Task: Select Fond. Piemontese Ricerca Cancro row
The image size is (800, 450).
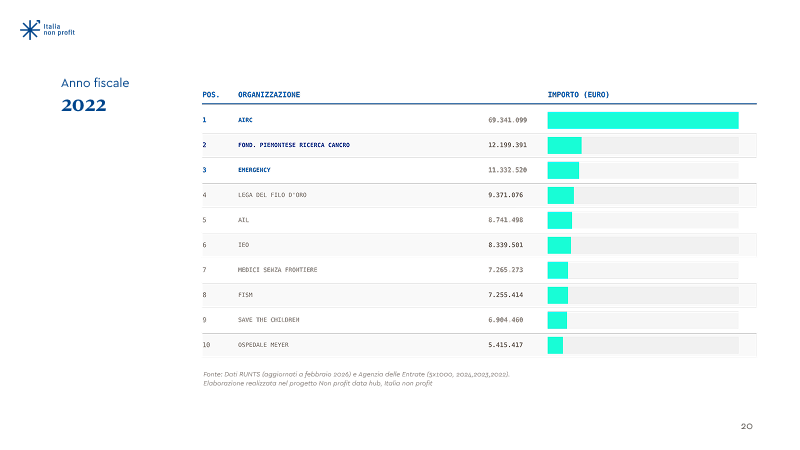Action: point(479,145)
